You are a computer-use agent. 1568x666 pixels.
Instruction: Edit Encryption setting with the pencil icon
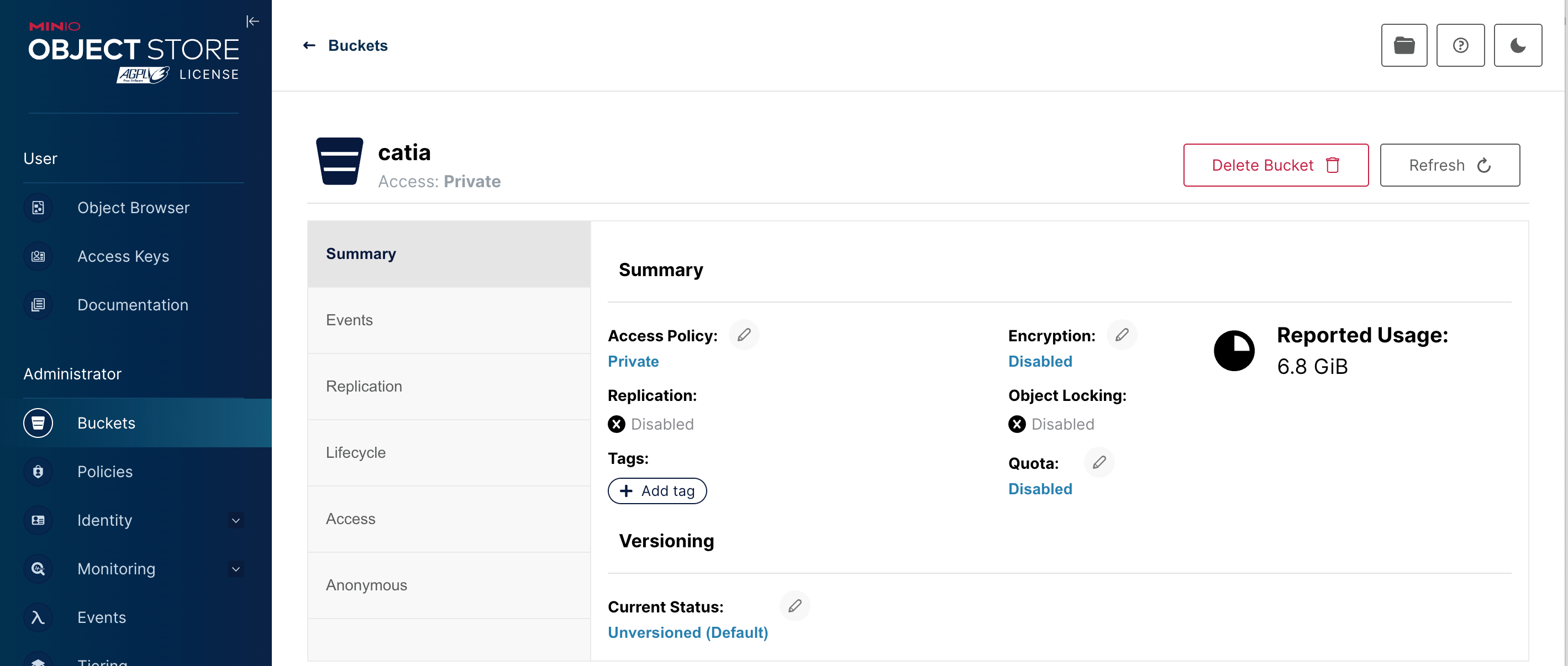click(1122, 335)
